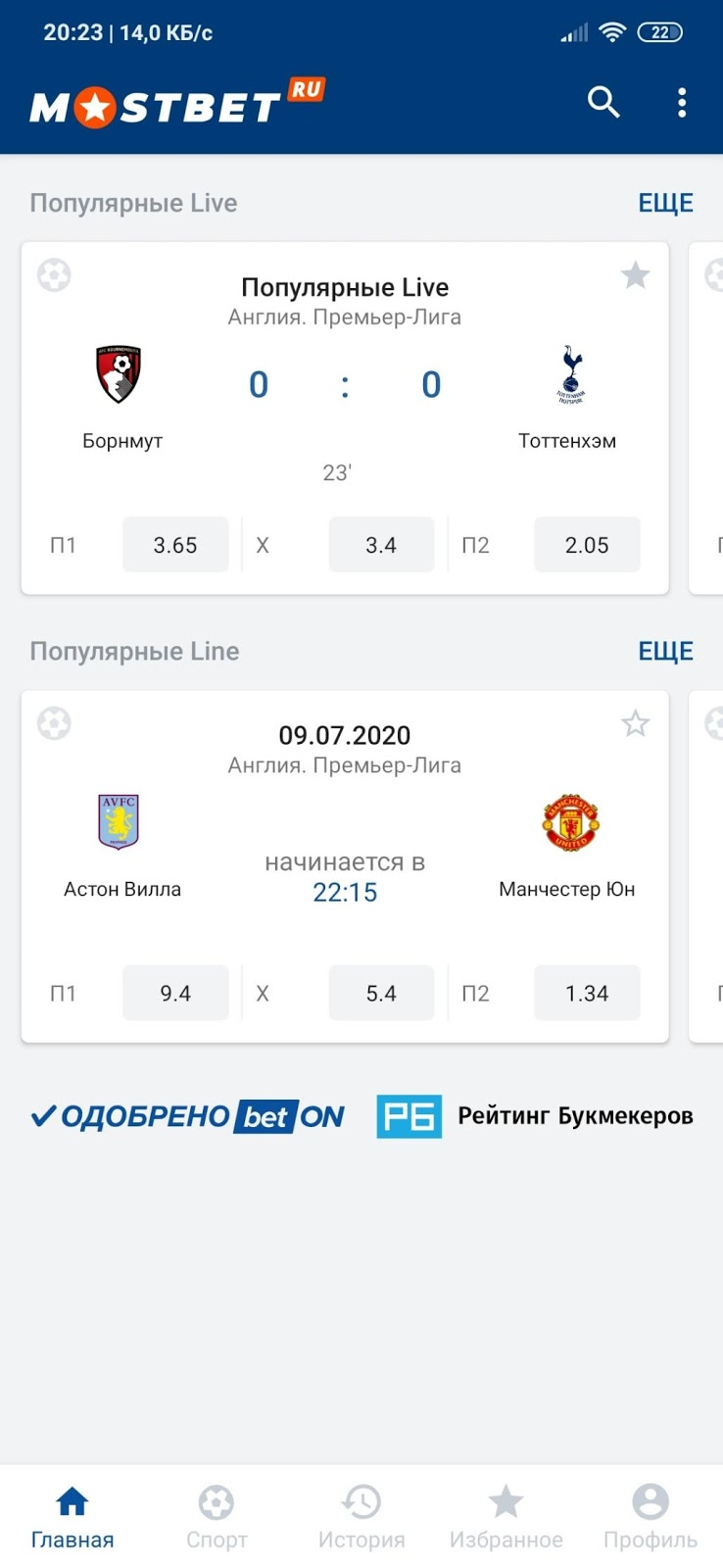Select П2 odds 1.34 for Manchester United

click(x=587, y=993)
